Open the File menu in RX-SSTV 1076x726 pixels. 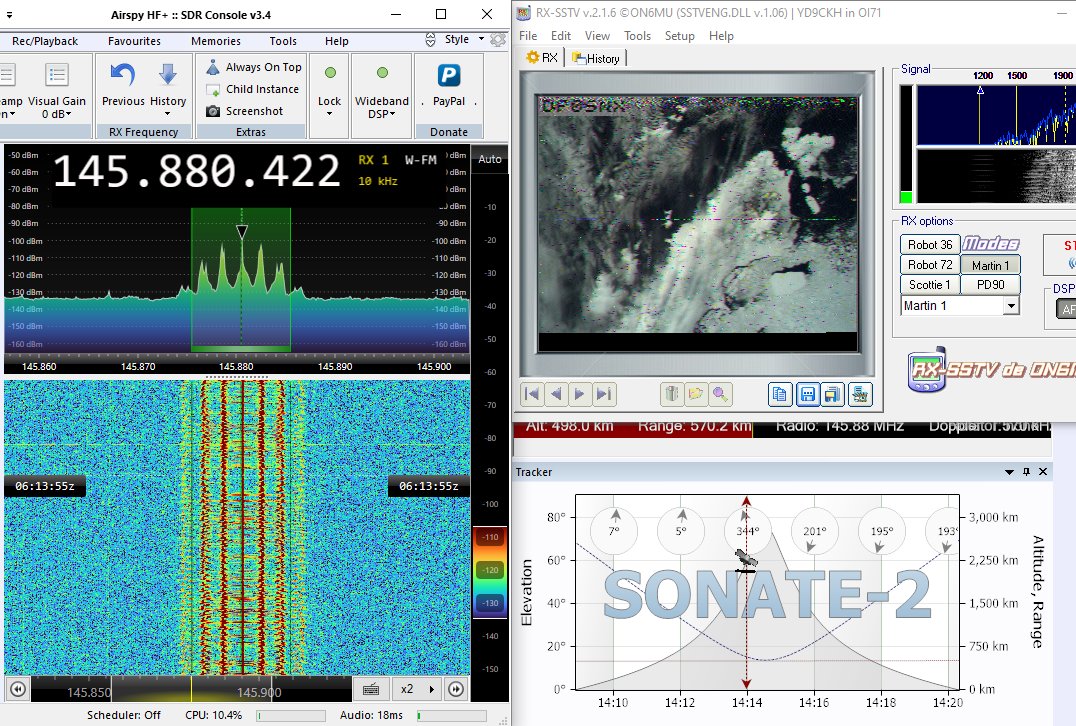pos(528,36)
